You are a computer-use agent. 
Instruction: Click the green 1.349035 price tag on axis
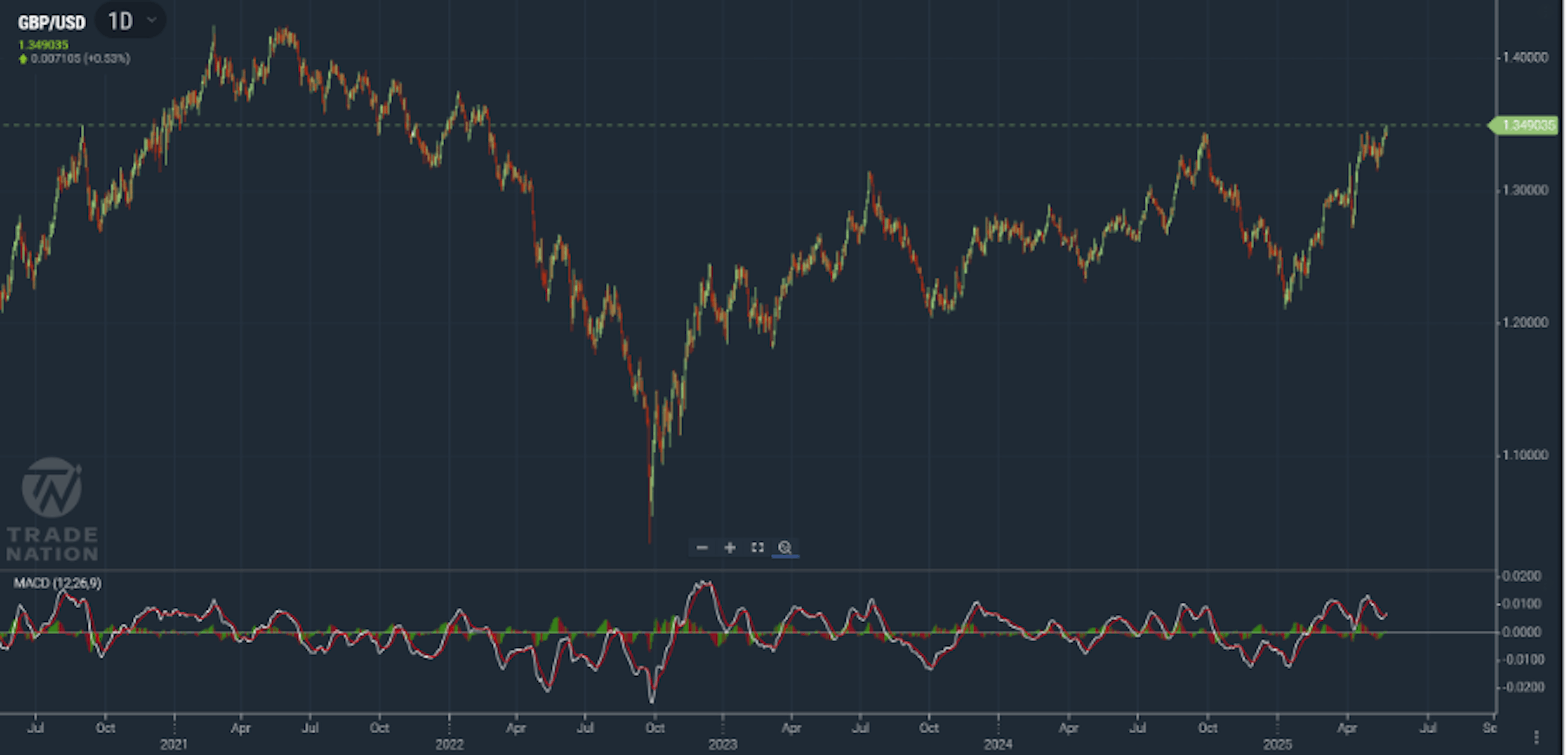coord(1523,125)
